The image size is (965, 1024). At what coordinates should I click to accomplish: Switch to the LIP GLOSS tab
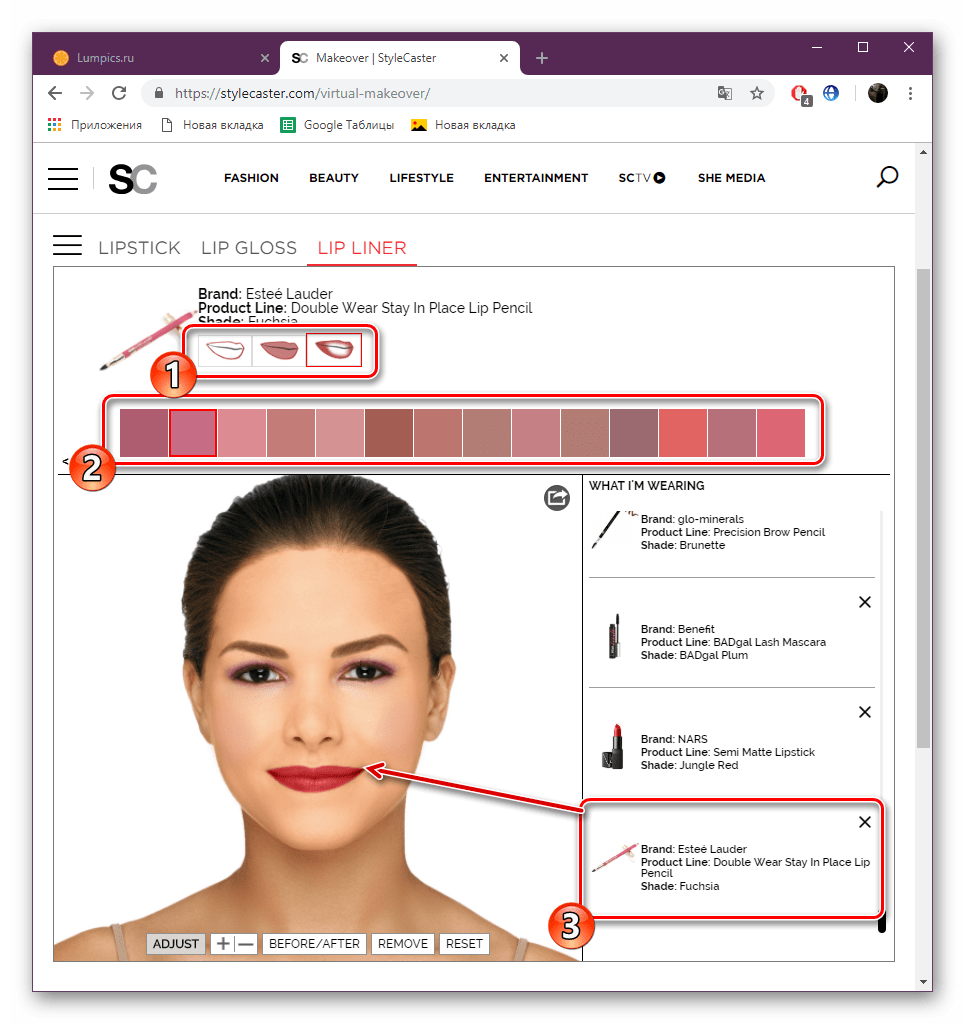(x=249, y=248)
